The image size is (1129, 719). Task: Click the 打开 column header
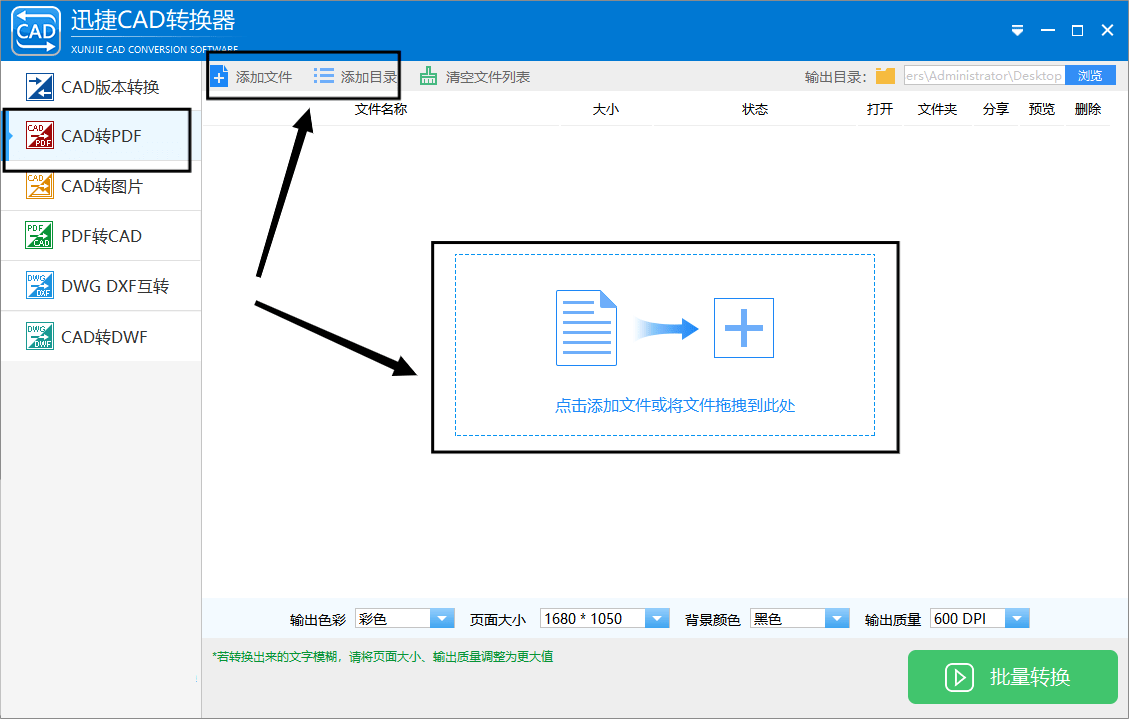click(880, 109)
